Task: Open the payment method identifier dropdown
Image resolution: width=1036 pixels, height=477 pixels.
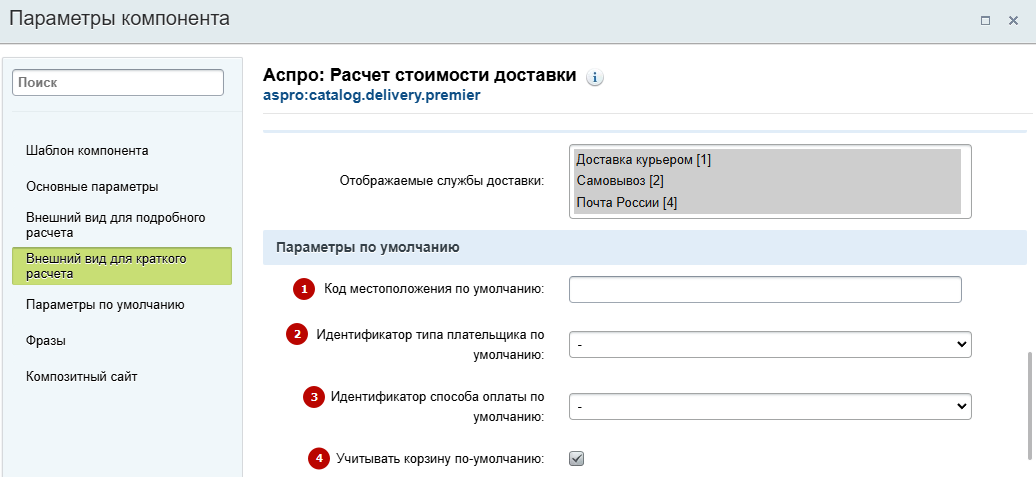Action: pos(770,407)
